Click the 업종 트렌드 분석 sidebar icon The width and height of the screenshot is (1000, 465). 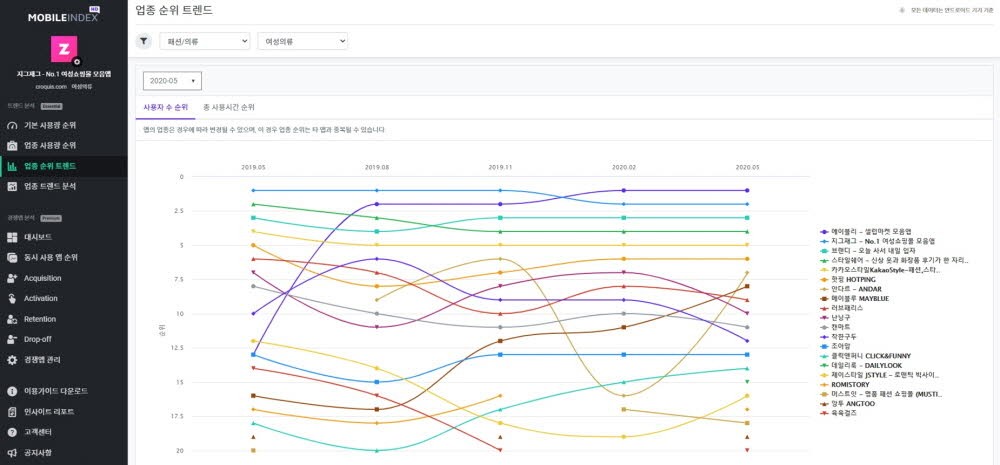click(11, 187)
